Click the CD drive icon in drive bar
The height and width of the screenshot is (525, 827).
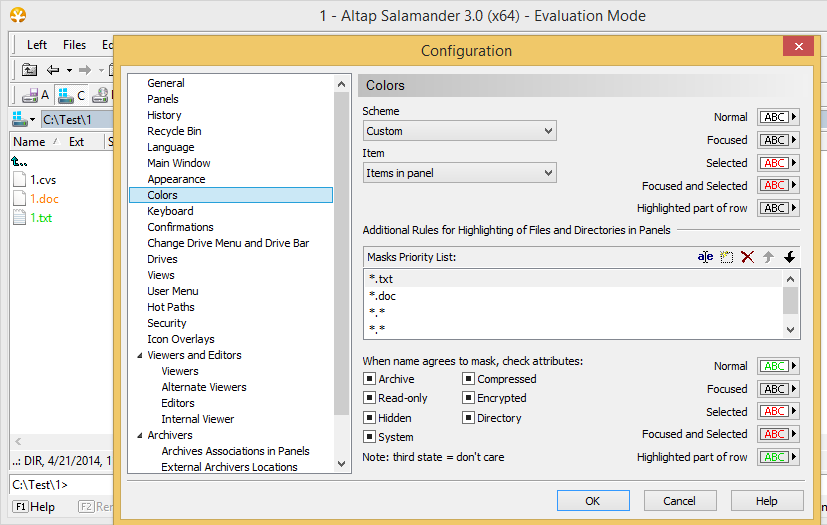(x=100, y=95)
